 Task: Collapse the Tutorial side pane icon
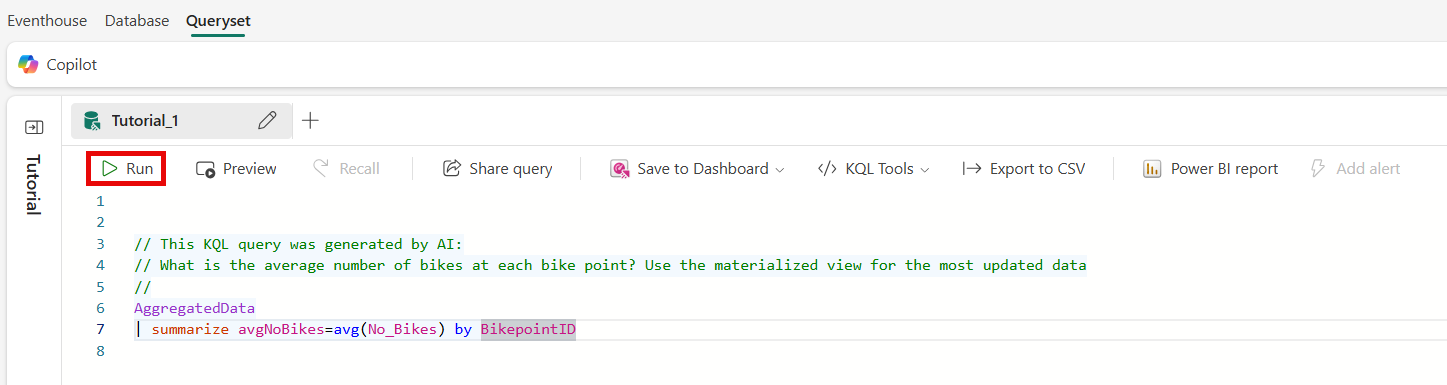click(x=34, y=127)
